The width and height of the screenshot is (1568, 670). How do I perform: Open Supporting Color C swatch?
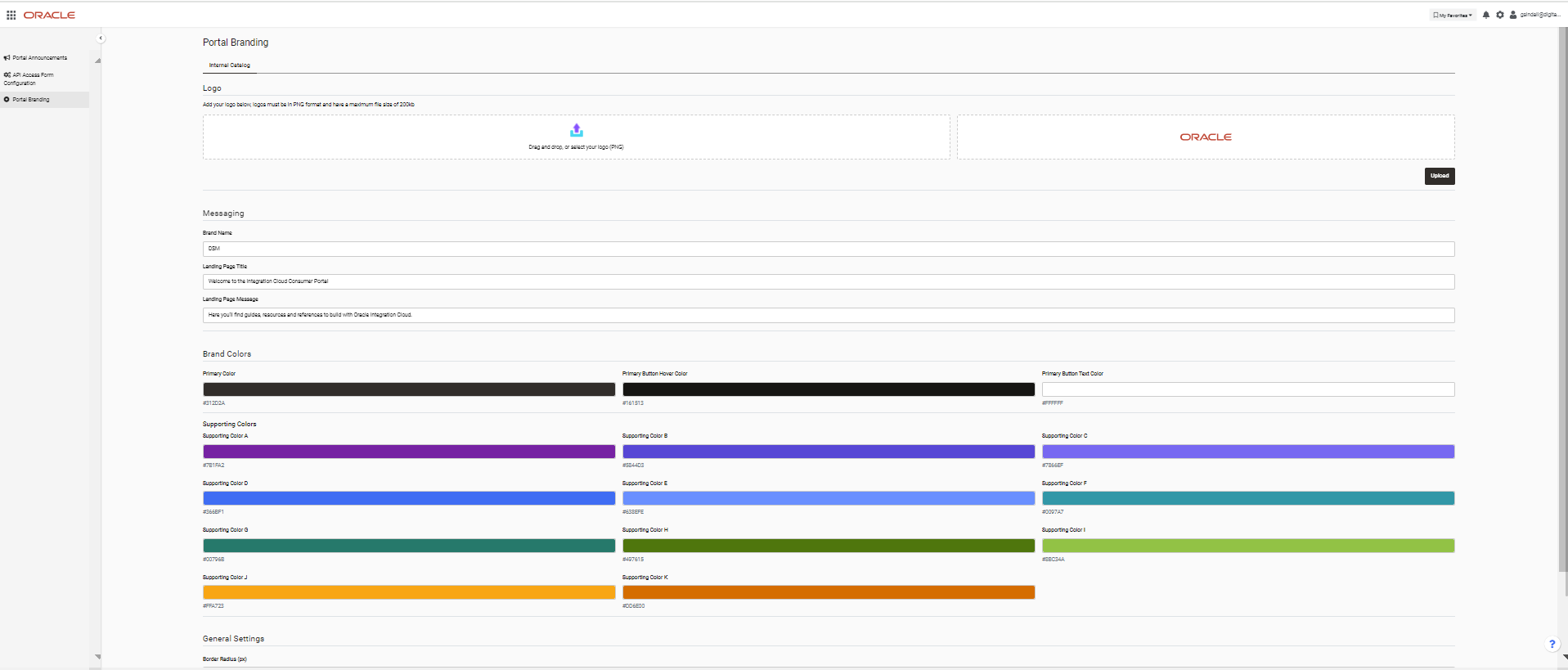[x=1248, y=452]
